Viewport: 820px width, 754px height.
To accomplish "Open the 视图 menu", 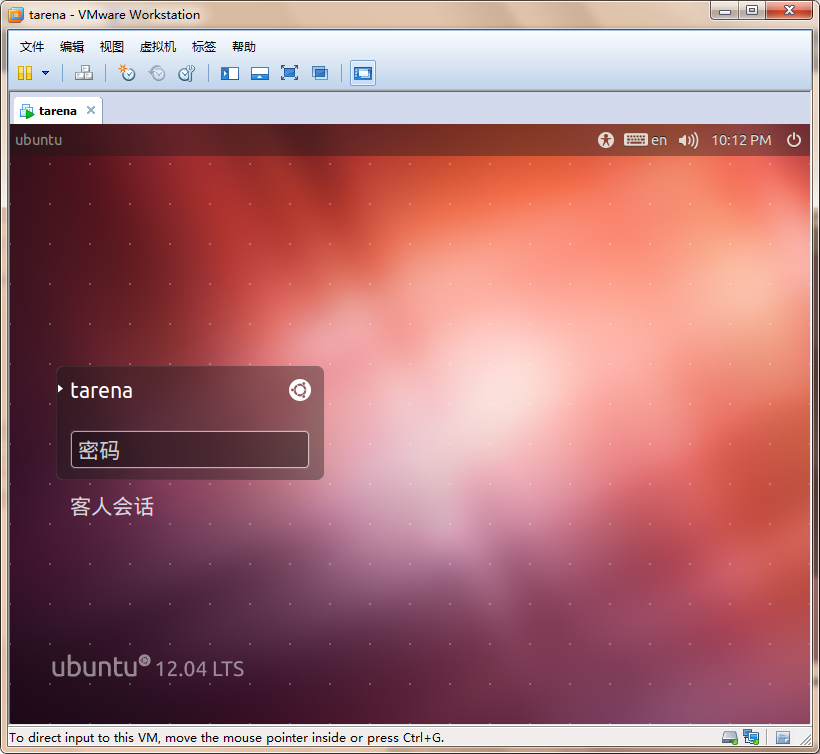I will coord(111,47).
